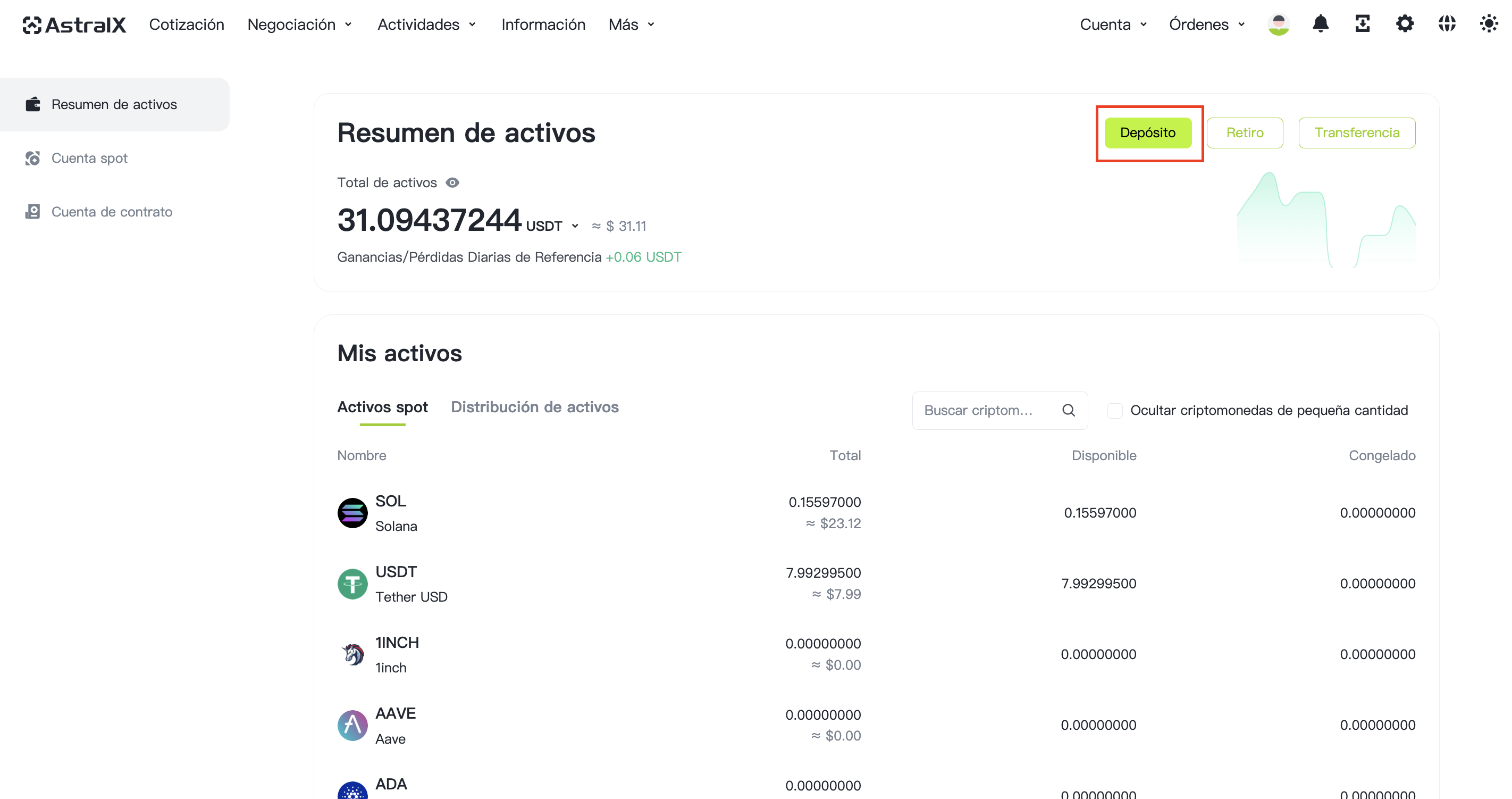Expand the Negociación menu

click(x=299, y=24)
